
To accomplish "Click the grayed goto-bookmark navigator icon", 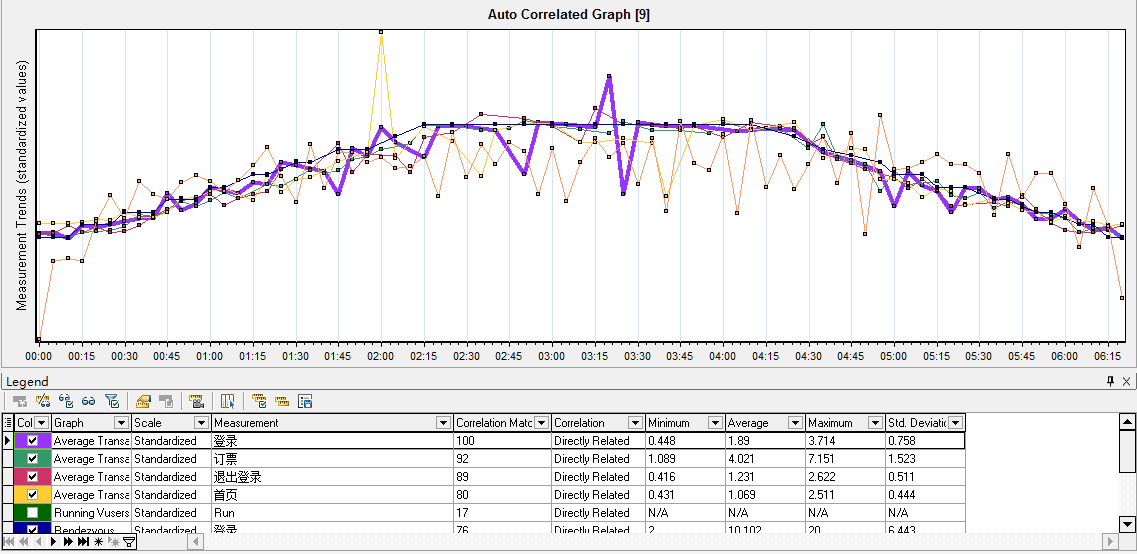I will (113, 542).
